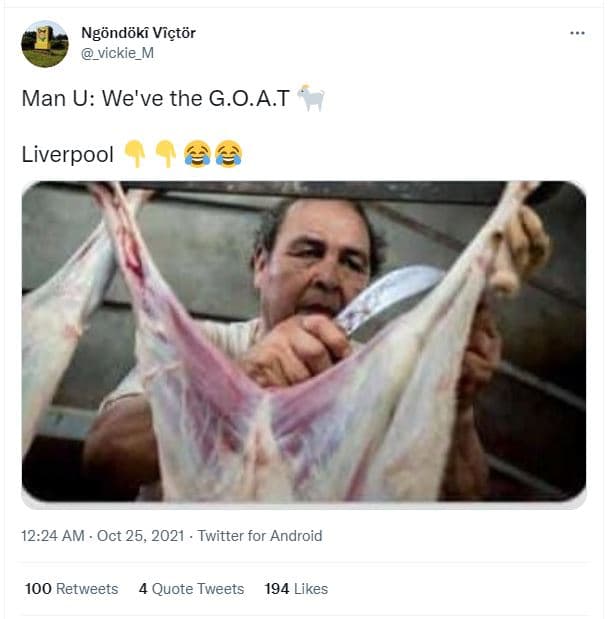Click the second pointing-down hand emoji
Viewport: 614px width, 619px height.
(x=166, y=154)
